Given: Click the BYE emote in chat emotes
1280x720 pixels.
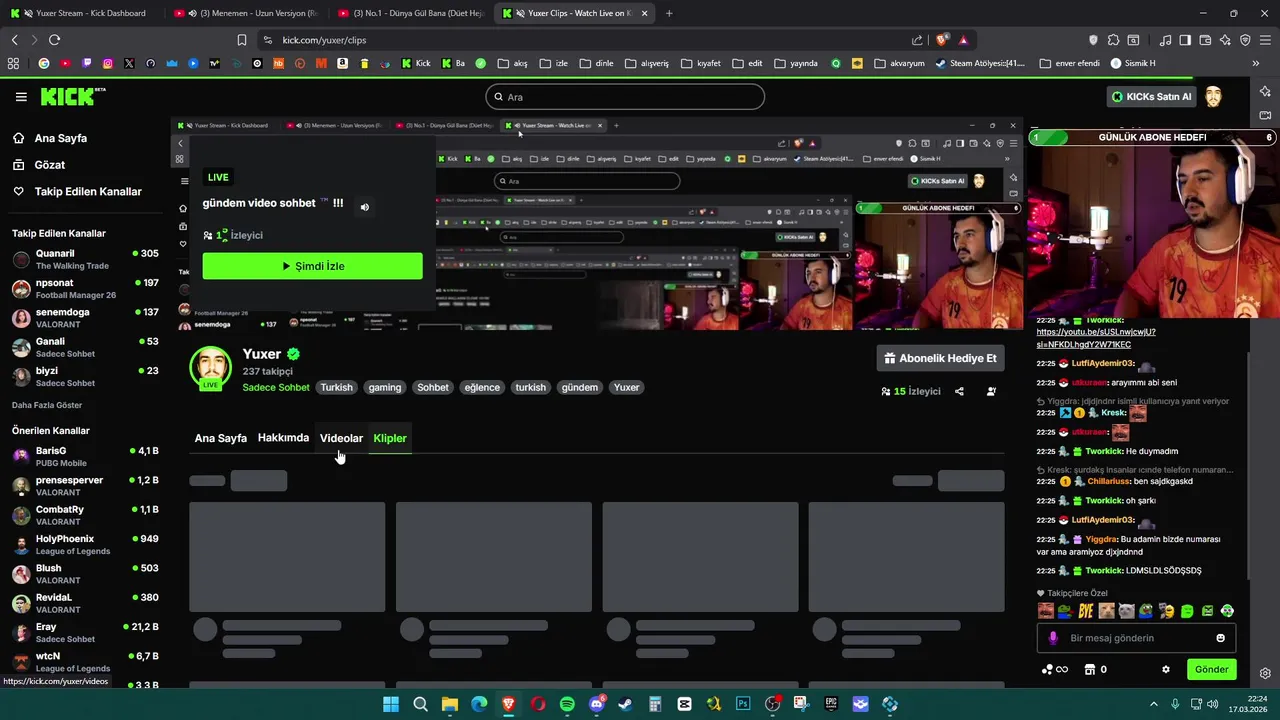Looking at the screenshot, I should (x=1086, y=611).
